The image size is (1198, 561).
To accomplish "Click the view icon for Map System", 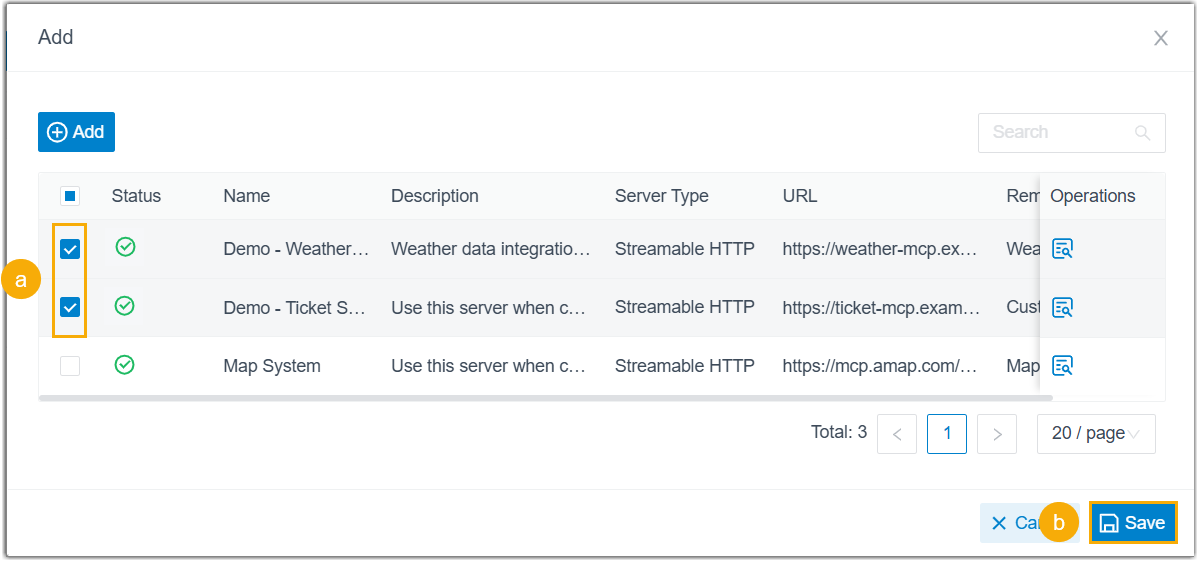I will pyautogui.click(x=1063, y=366).
